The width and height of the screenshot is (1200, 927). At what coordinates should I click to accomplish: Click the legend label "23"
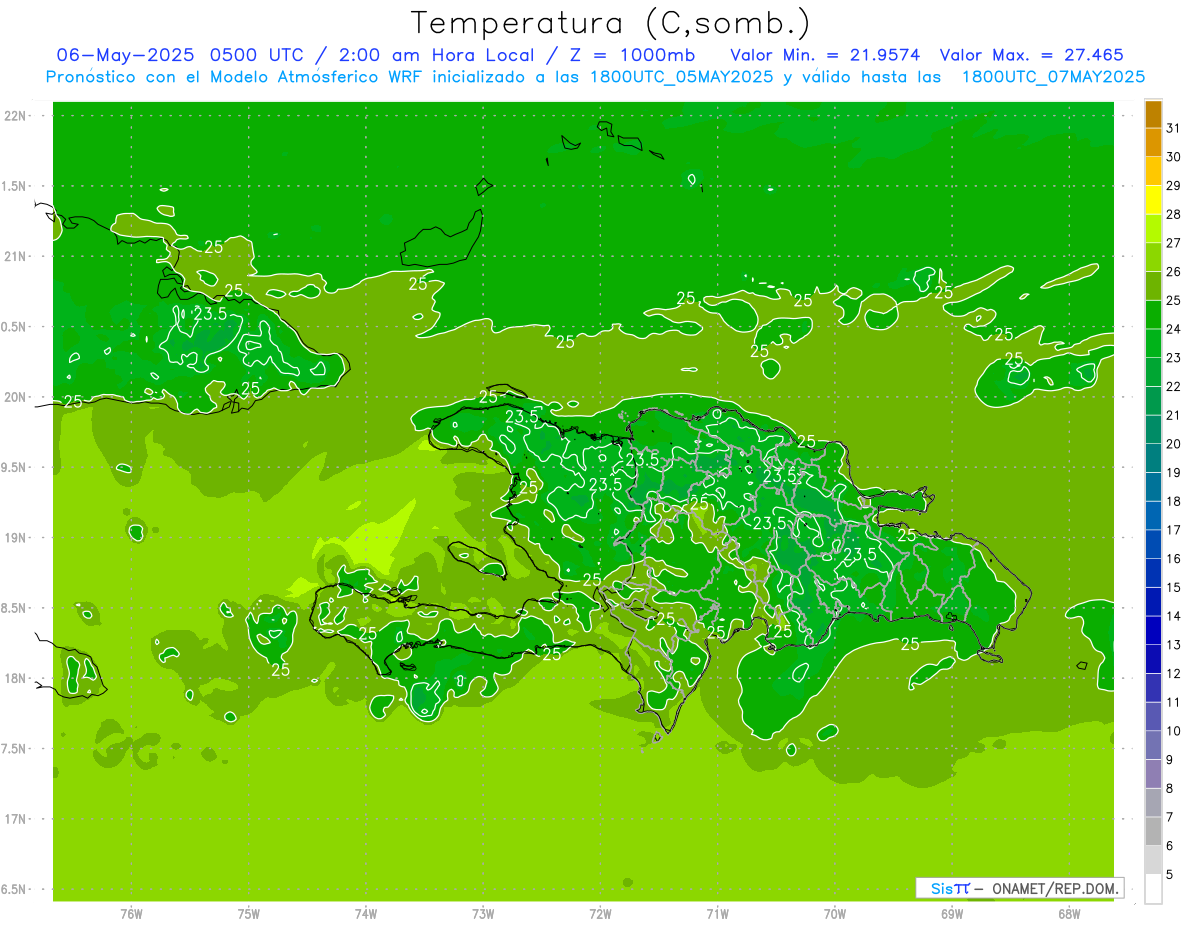1173,358
